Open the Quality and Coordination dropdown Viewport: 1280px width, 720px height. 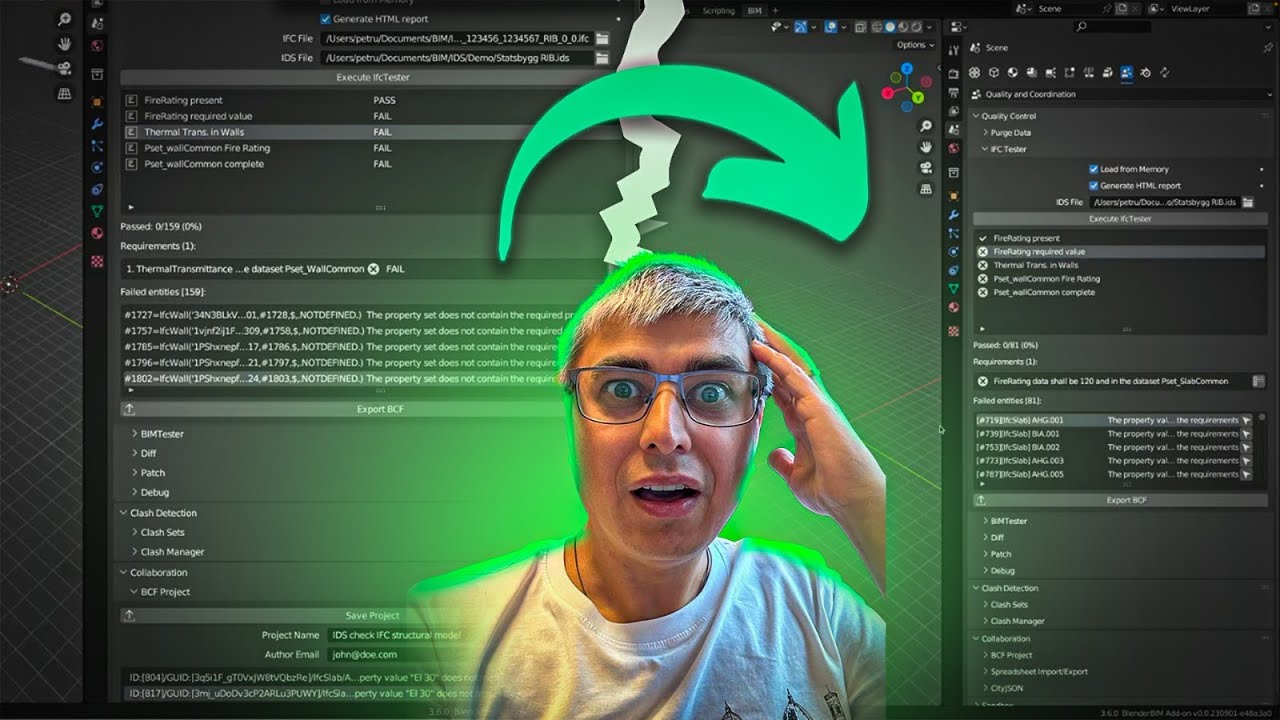[1120, 94]
